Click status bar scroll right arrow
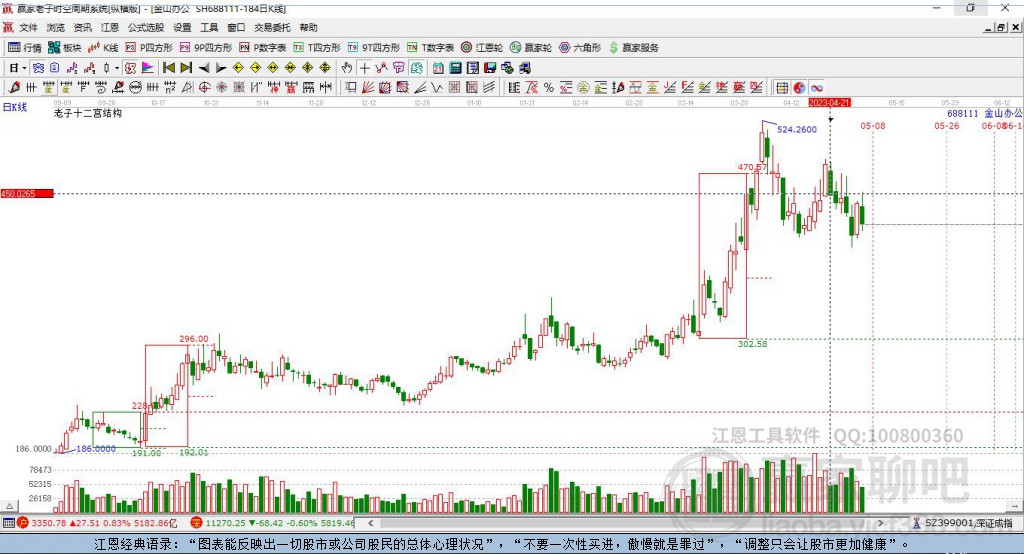 point(880,523)
